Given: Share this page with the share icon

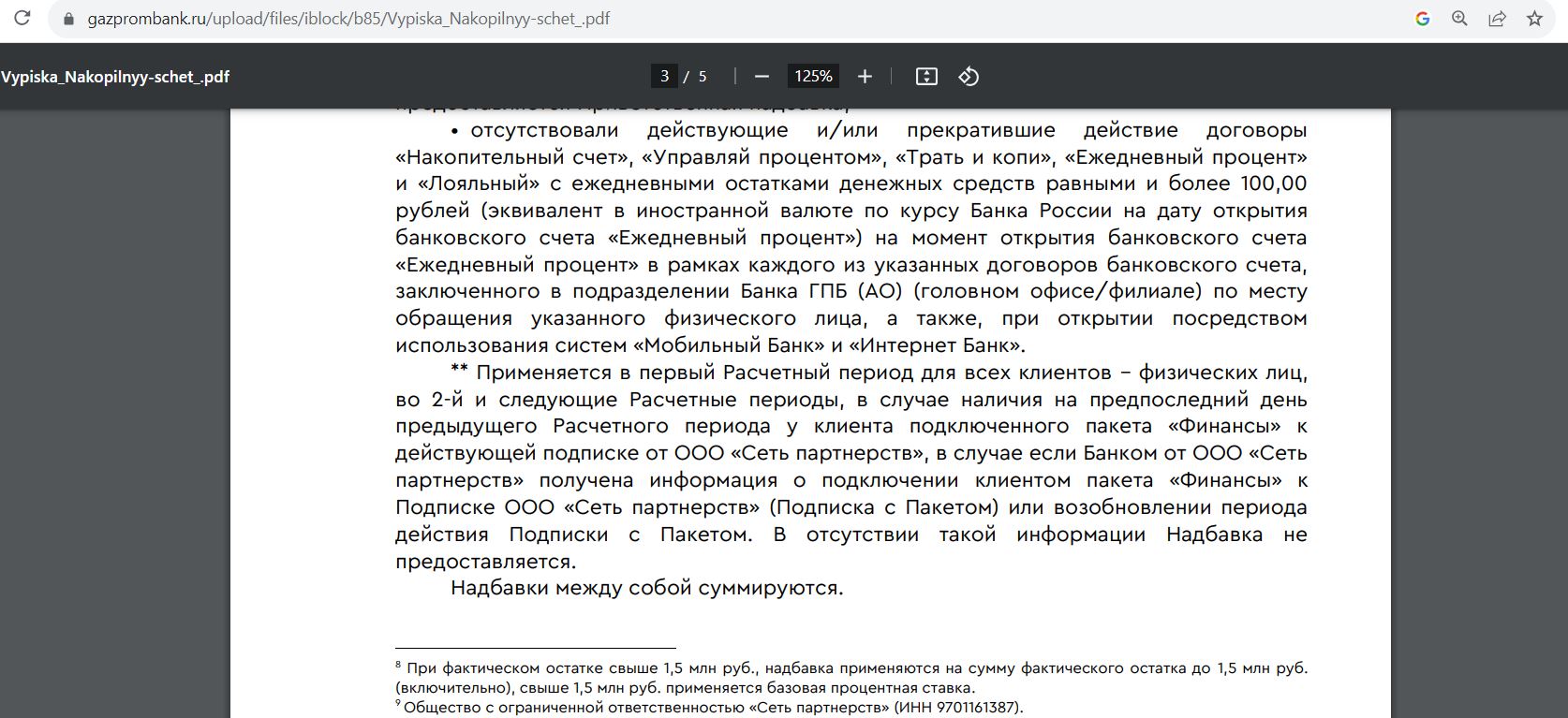Looking at the screenshot, I should tap(1497, 19).
